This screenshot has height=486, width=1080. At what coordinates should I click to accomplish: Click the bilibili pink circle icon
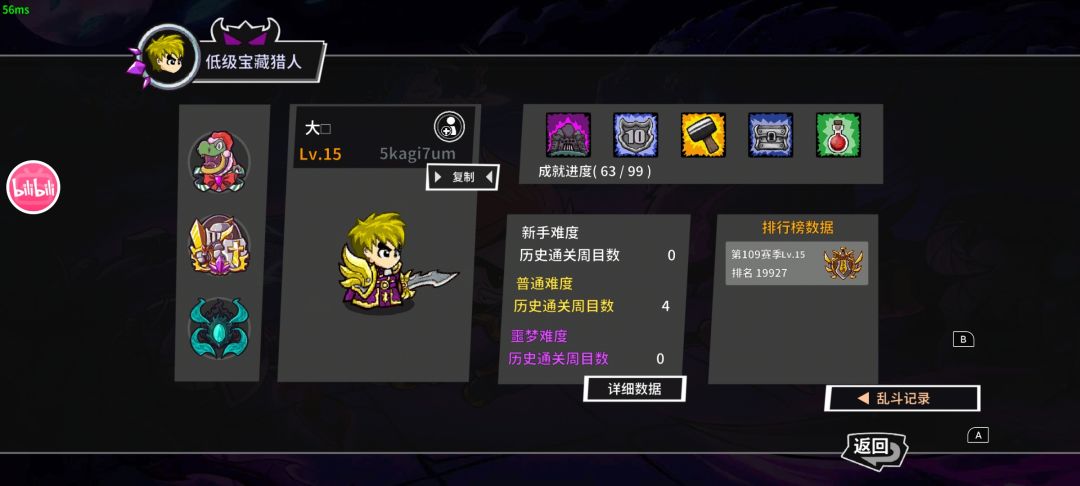(33, 187)
